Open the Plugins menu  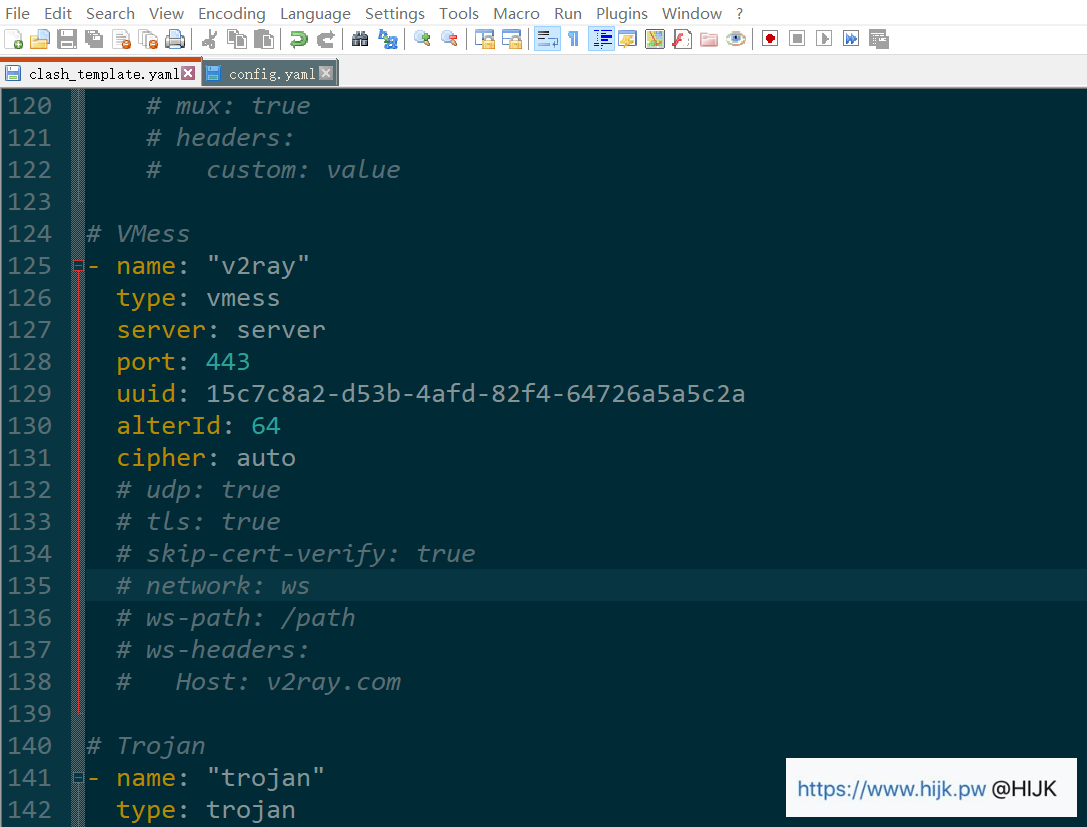point(621,13)
